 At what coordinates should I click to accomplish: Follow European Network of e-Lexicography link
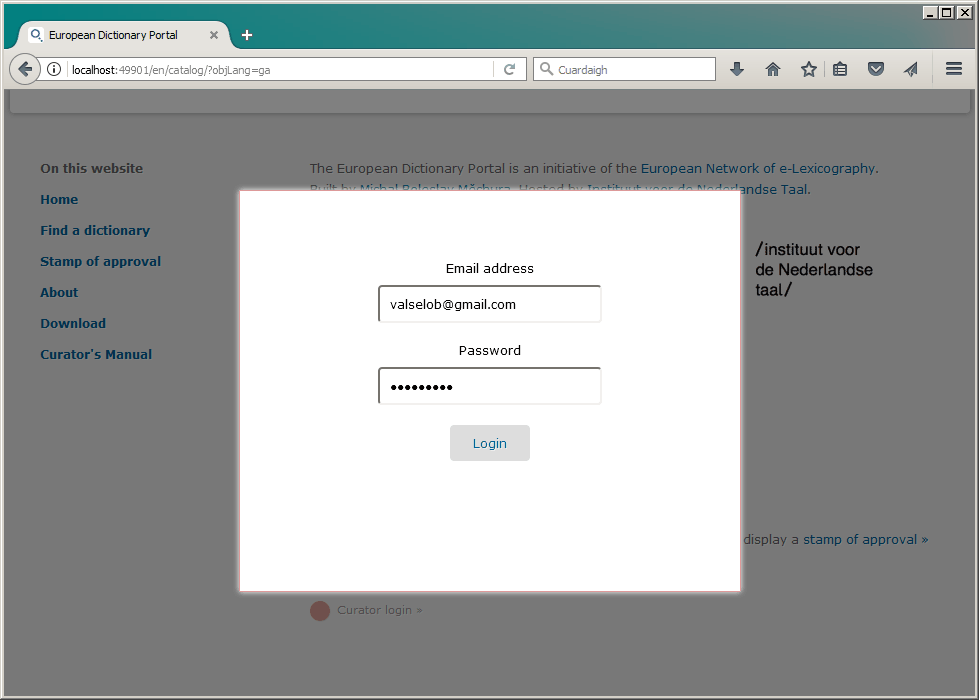(758, 169)
